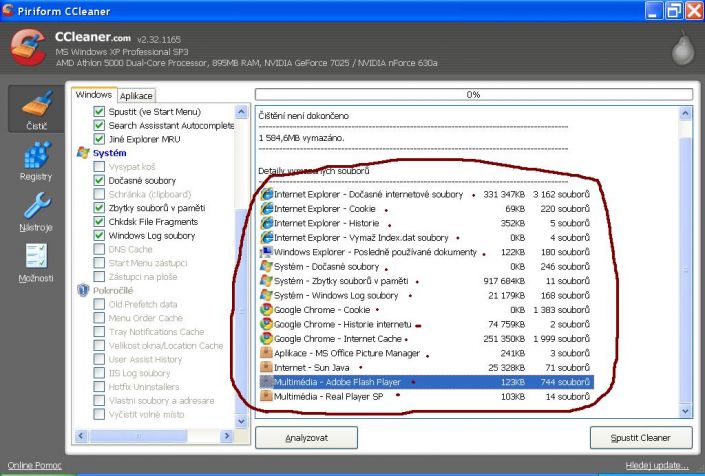
Task: Click box icon beside MS Office Picture Manager
Action: [x=267, y=353]
